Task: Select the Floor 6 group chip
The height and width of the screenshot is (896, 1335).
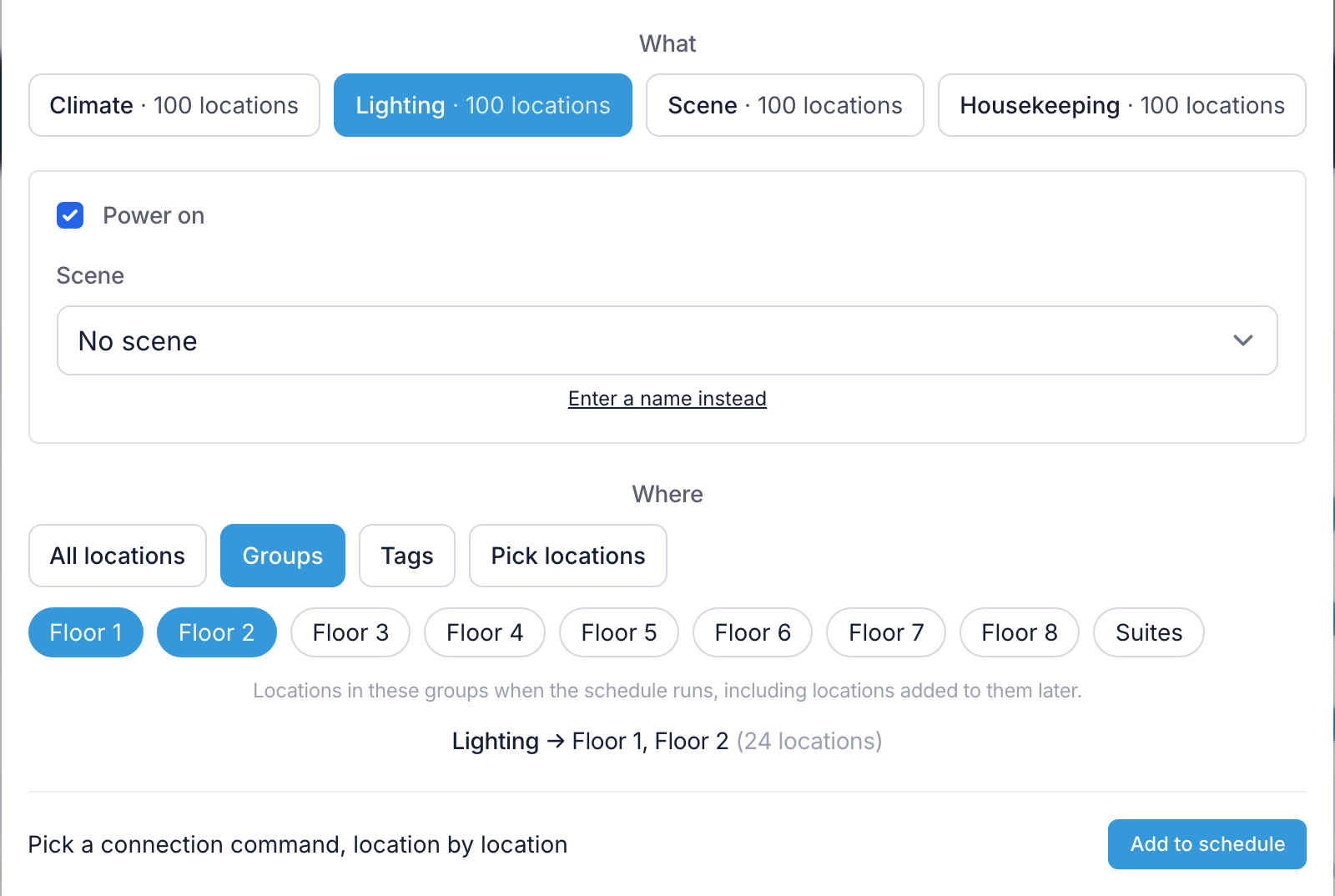Action: [x=753, y=632]
